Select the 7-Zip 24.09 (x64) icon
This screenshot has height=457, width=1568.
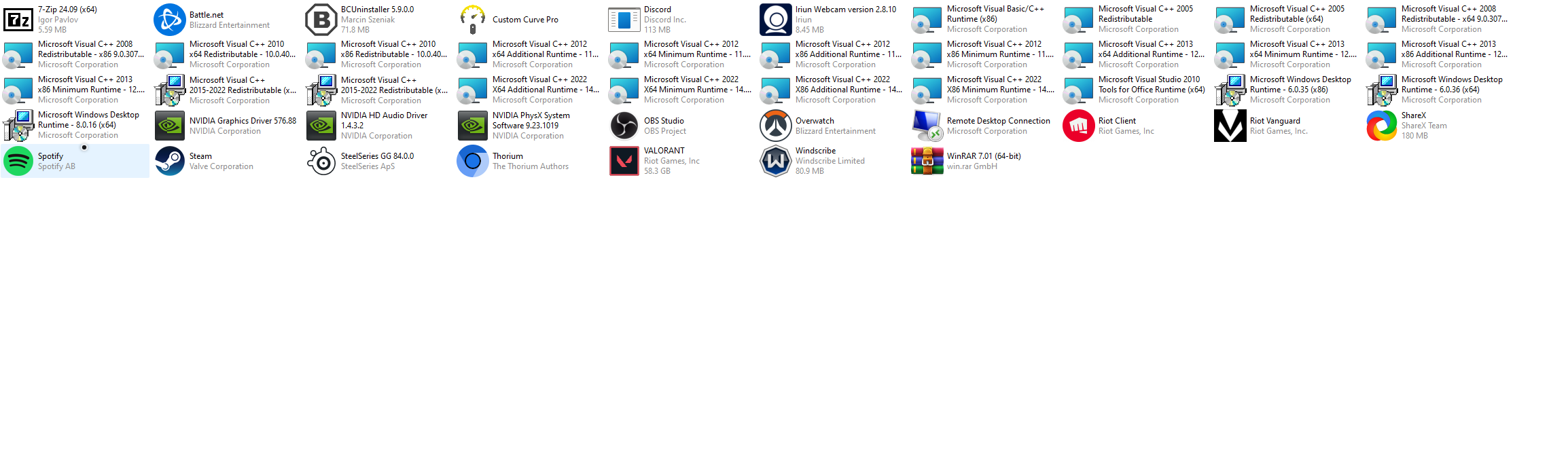pyautogui.click(x=18, y=20)
